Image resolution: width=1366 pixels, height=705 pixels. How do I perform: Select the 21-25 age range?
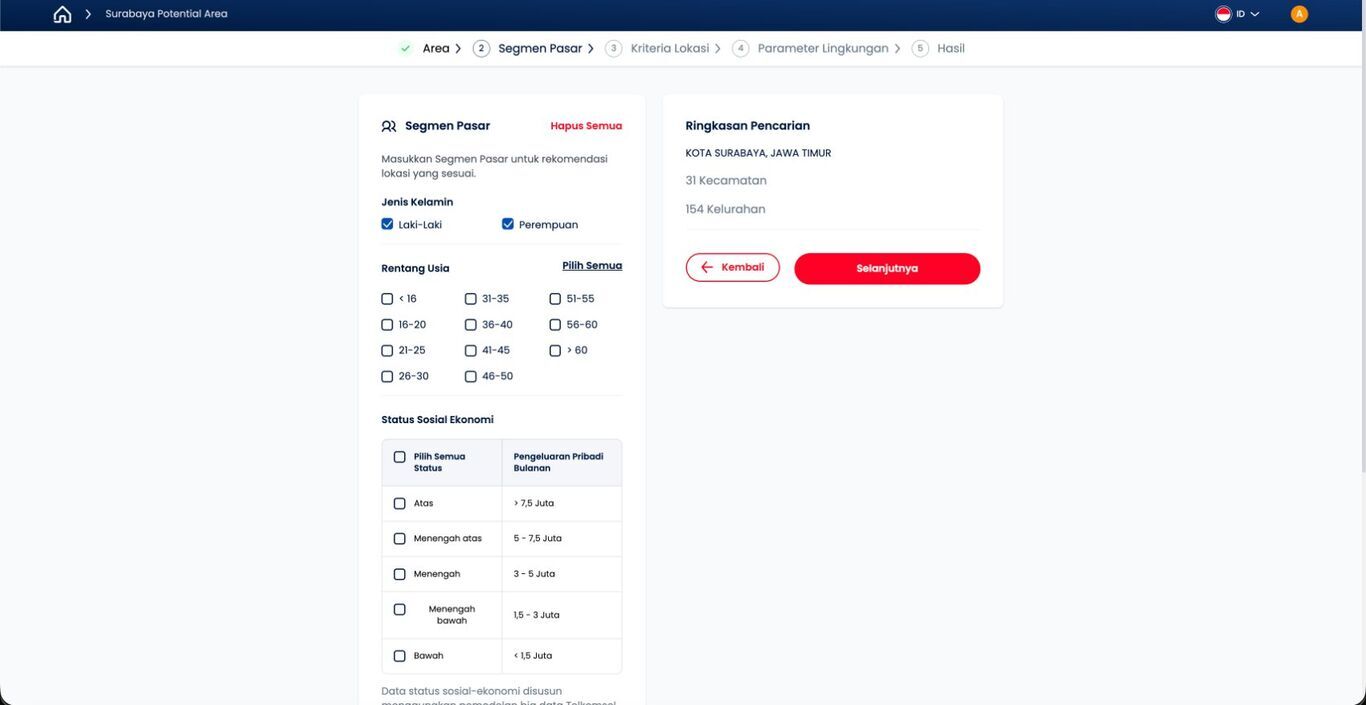click(387, 351)
